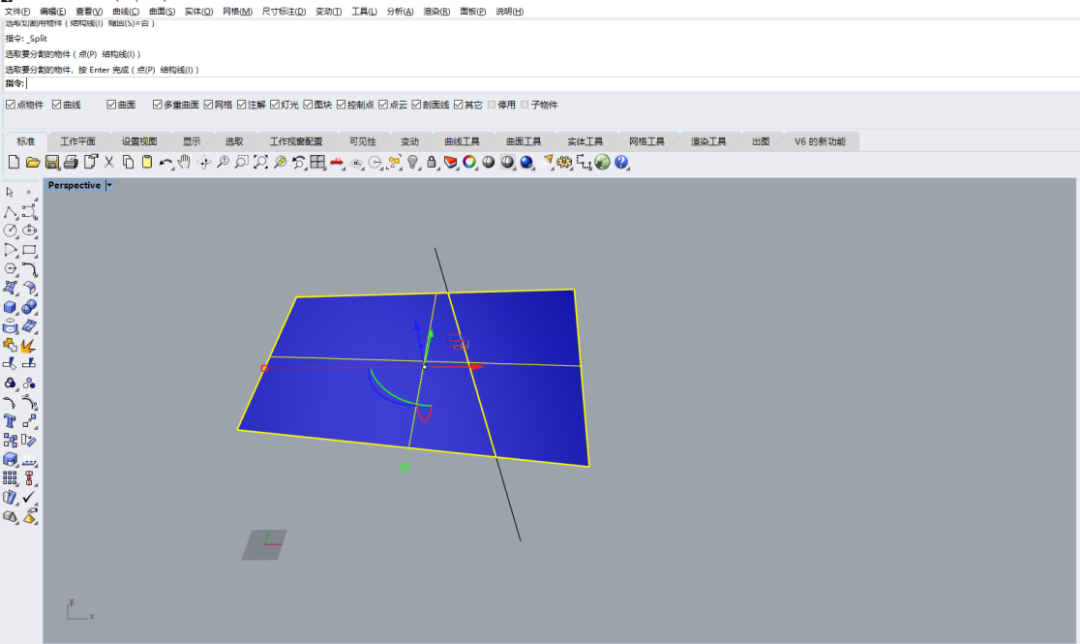This screenshot has width=1080, height=644.
Task: Click the Print icon in toolbar
Action: tap(70, 162)
